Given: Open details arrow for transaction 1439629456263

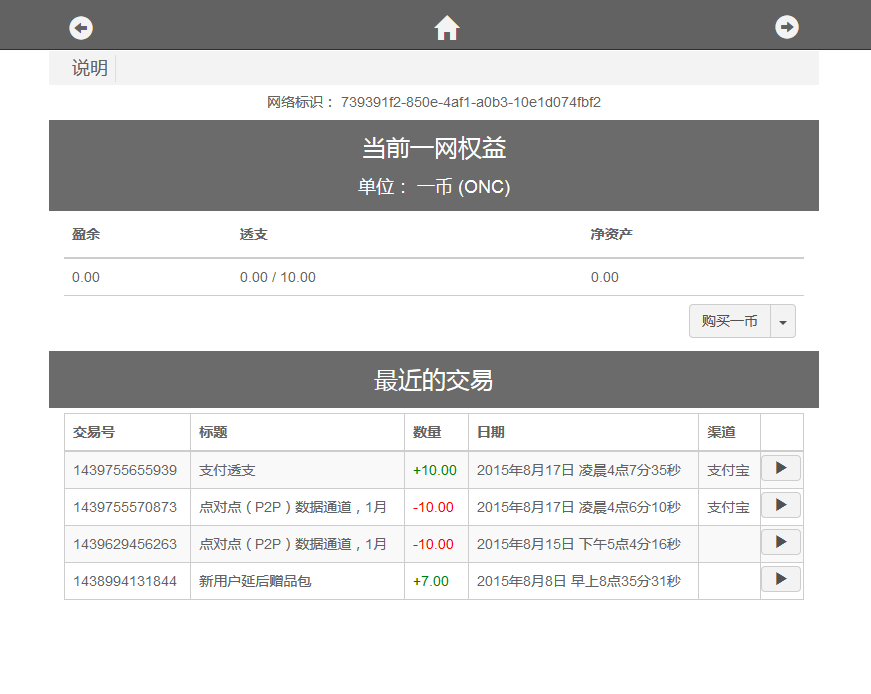Looking at the screenshot, I should pos(781,543).
